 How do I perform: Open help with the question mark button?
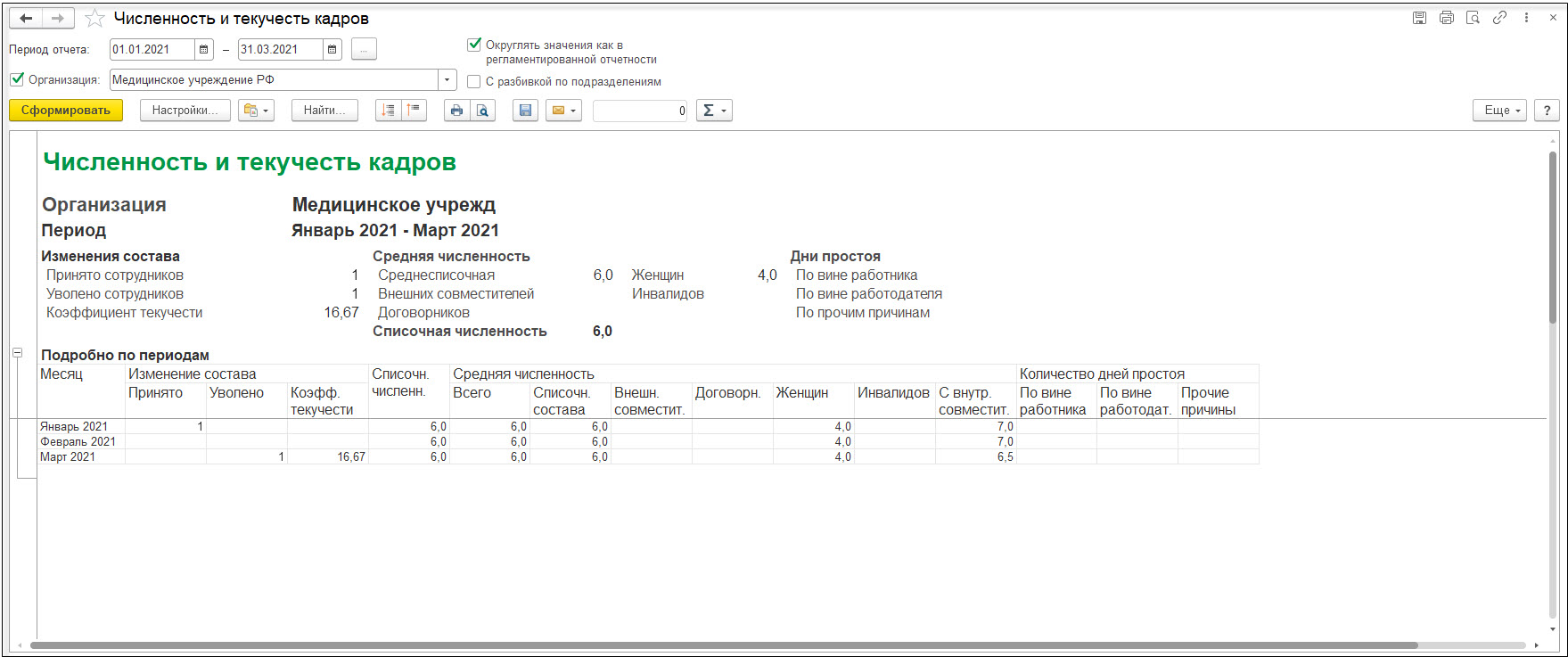[1547, 111]
